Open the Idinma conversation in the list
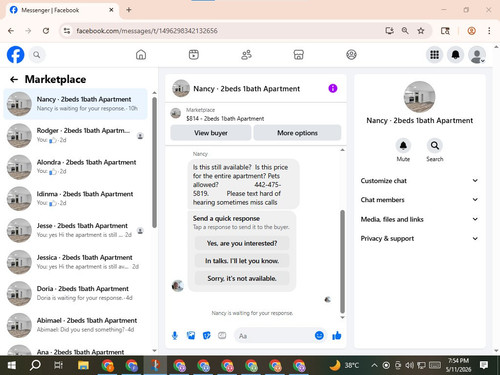Viewport: 500px width, 375px height. coord(75,199)
